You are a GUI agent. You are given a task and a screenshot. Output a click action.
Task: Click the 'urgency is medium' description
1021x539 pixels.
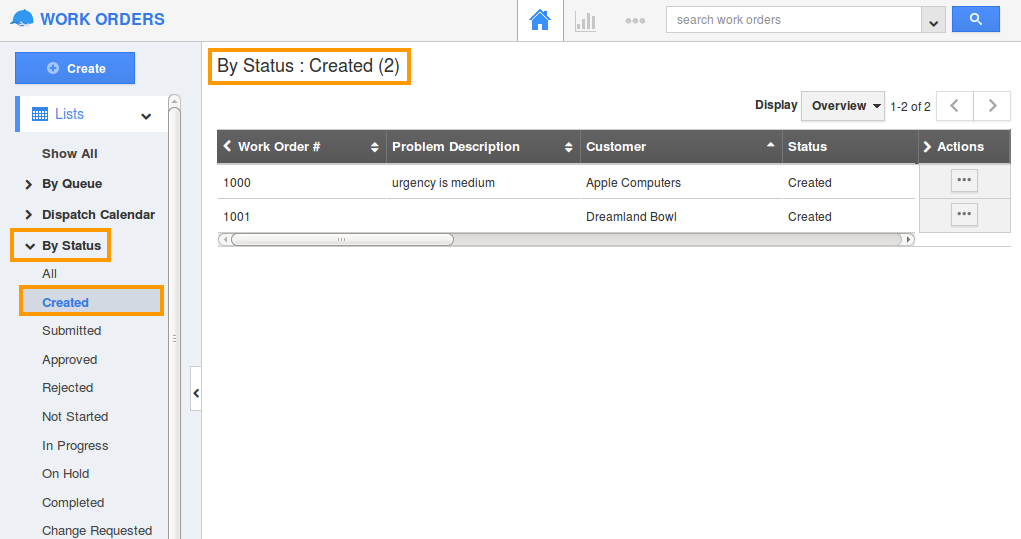pos(443,183)
